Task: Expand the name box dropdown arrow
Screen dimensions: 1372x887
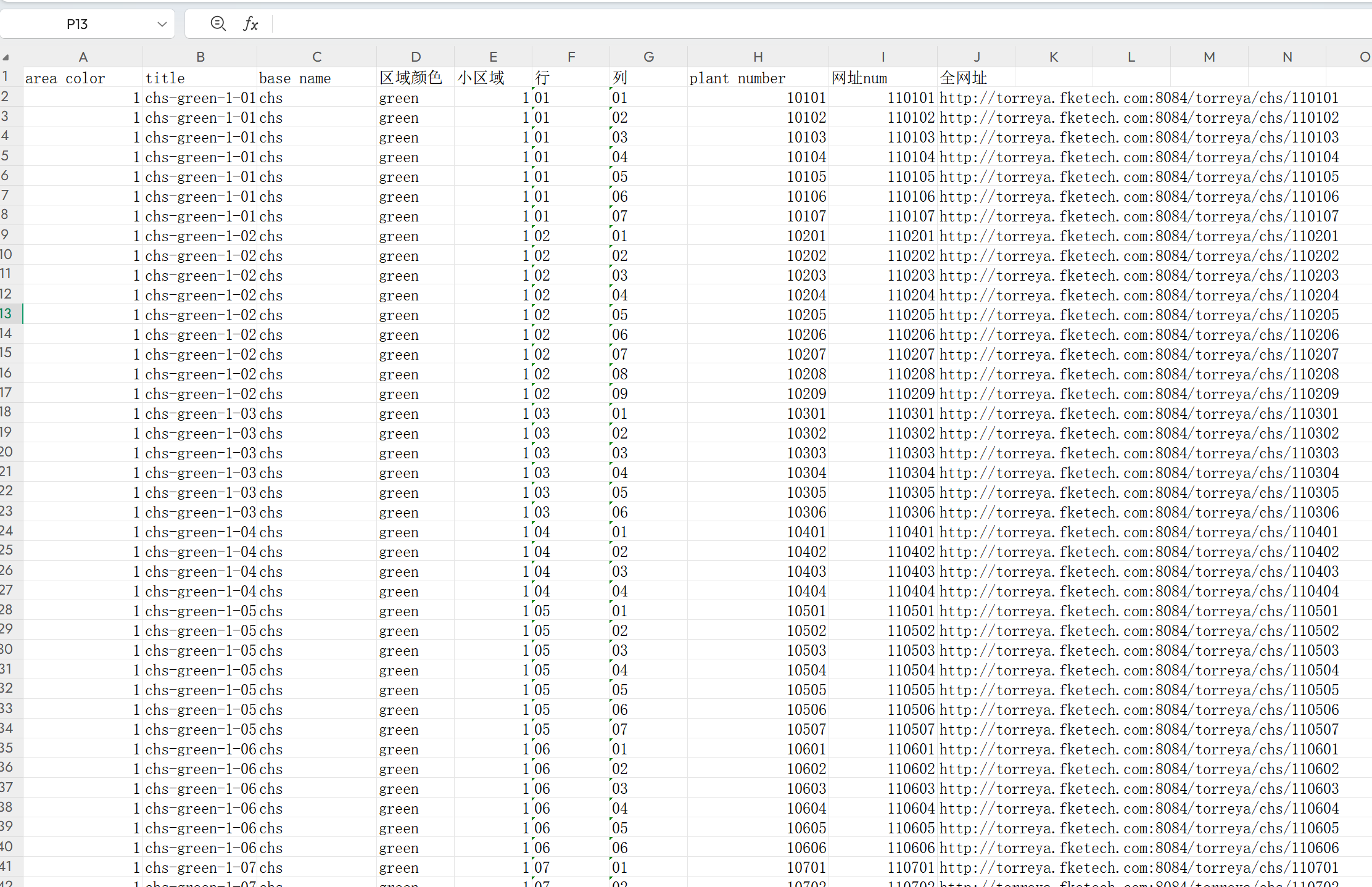Action: (162, 24)
